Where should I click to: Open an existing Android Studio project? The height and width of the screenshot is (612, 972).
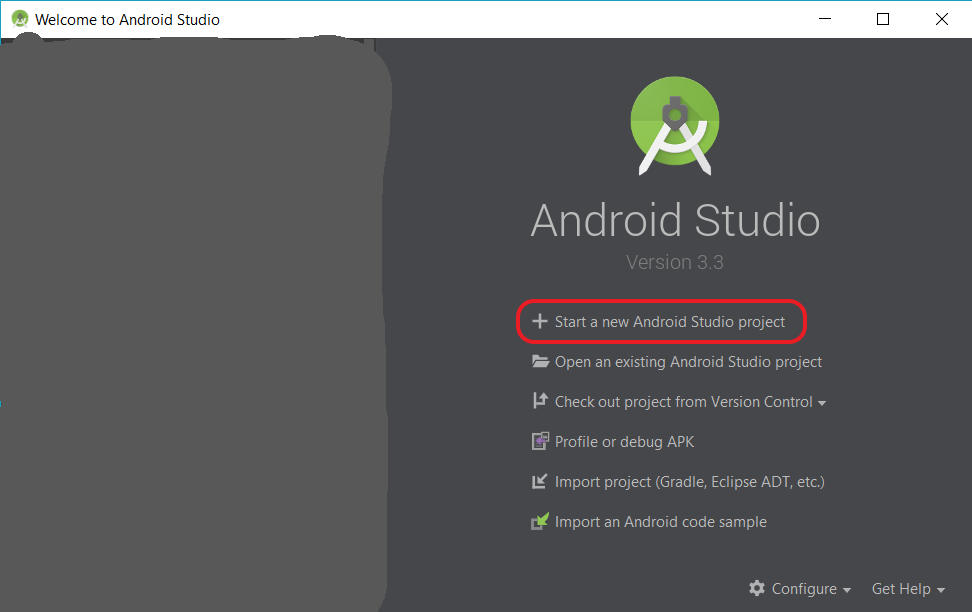point(688,361)
